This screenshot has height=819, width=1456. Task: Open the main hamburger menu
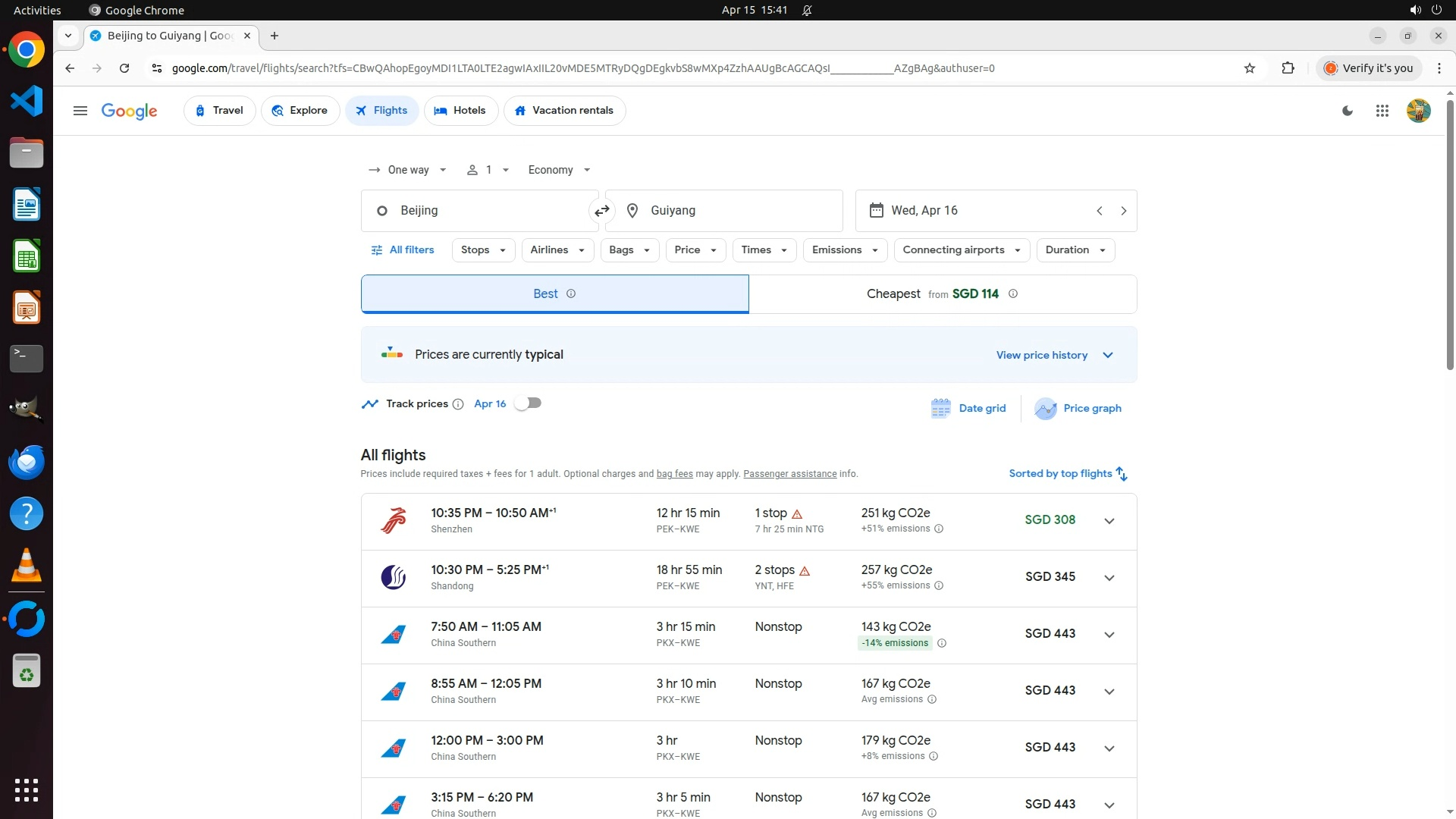coord(80,111)
